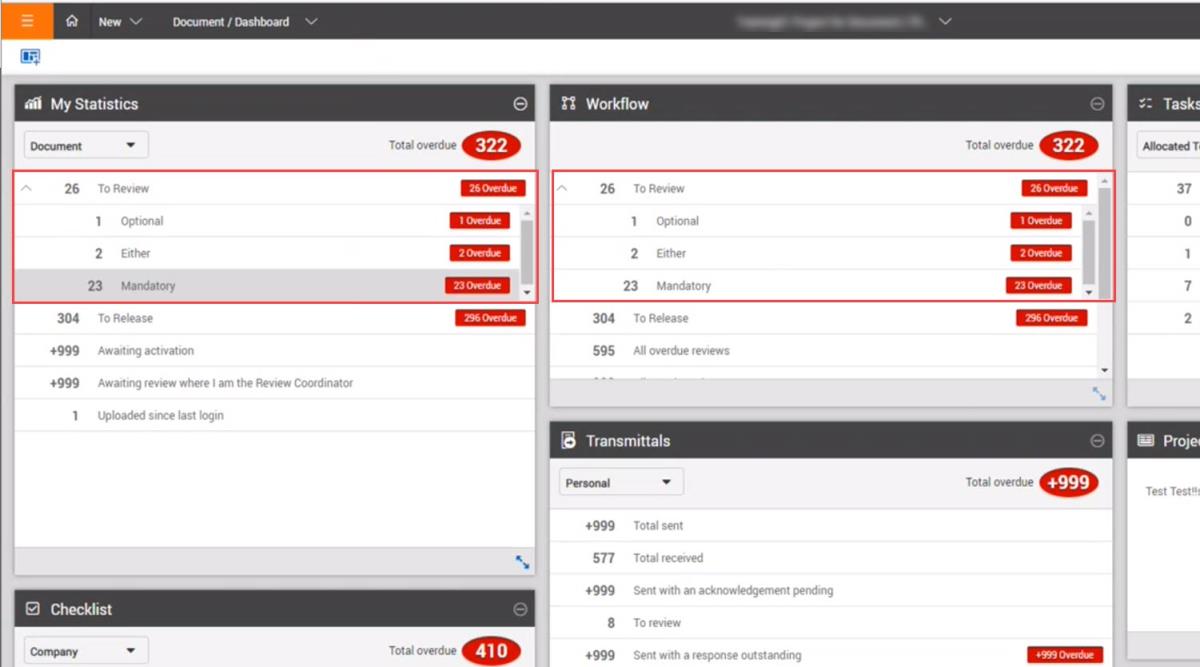Collapse the Checklist panel
Viewport: 1200px width, 667px height.
pos(520,609)
